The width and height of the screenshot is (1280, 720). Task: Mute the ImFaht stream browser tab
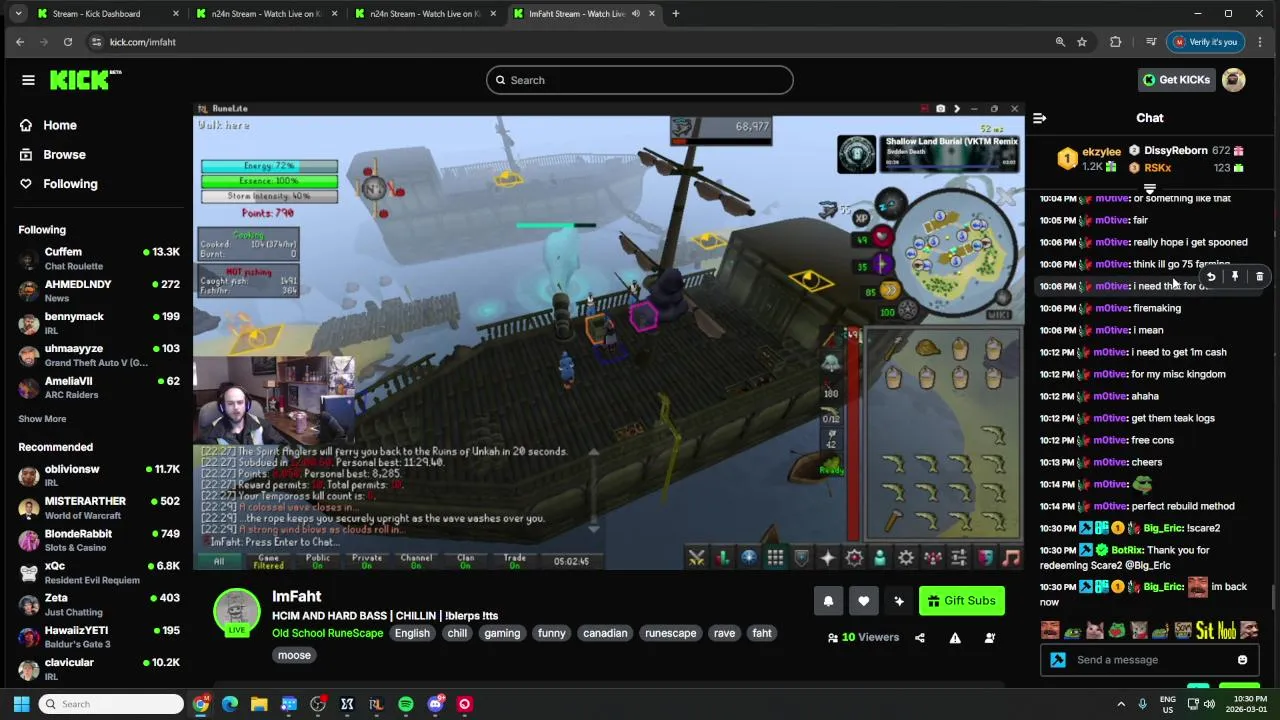click(x=636, y=14)
